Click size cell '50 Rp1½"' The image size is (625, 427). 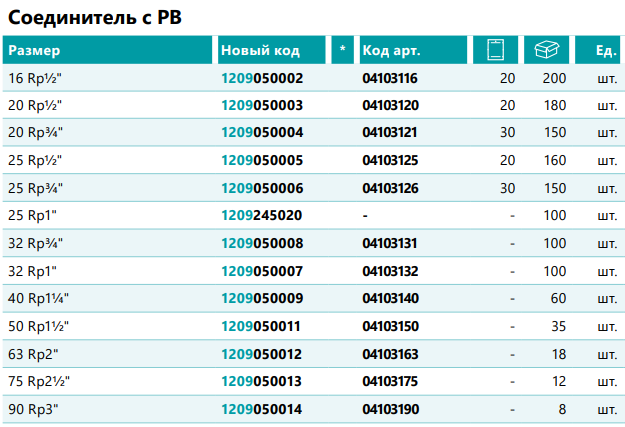click(38, 326)
